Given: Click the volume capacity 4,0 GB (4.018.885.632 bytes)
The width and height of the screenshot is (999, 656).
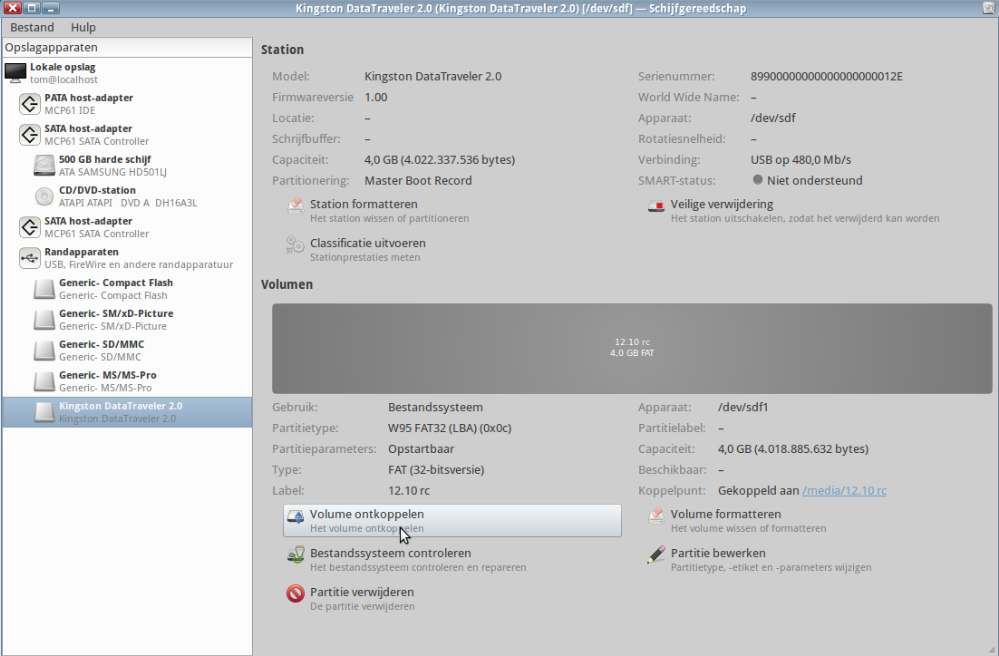Looking at the screenshot, I should pyautogui.click(x=793, y=448).
